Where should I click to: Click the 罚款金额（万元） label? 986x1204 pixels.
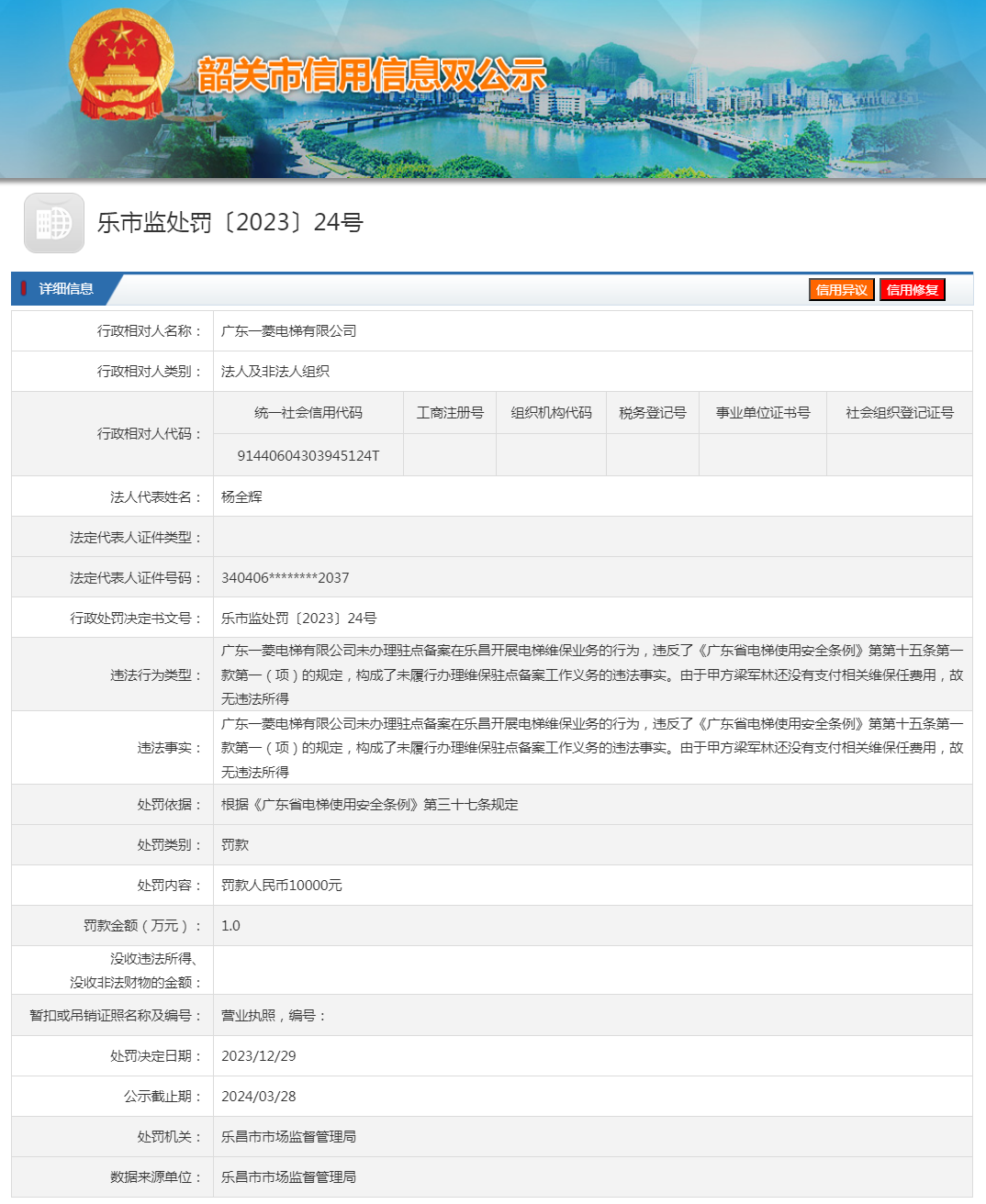pyautogui.click(x=142, y=926)
